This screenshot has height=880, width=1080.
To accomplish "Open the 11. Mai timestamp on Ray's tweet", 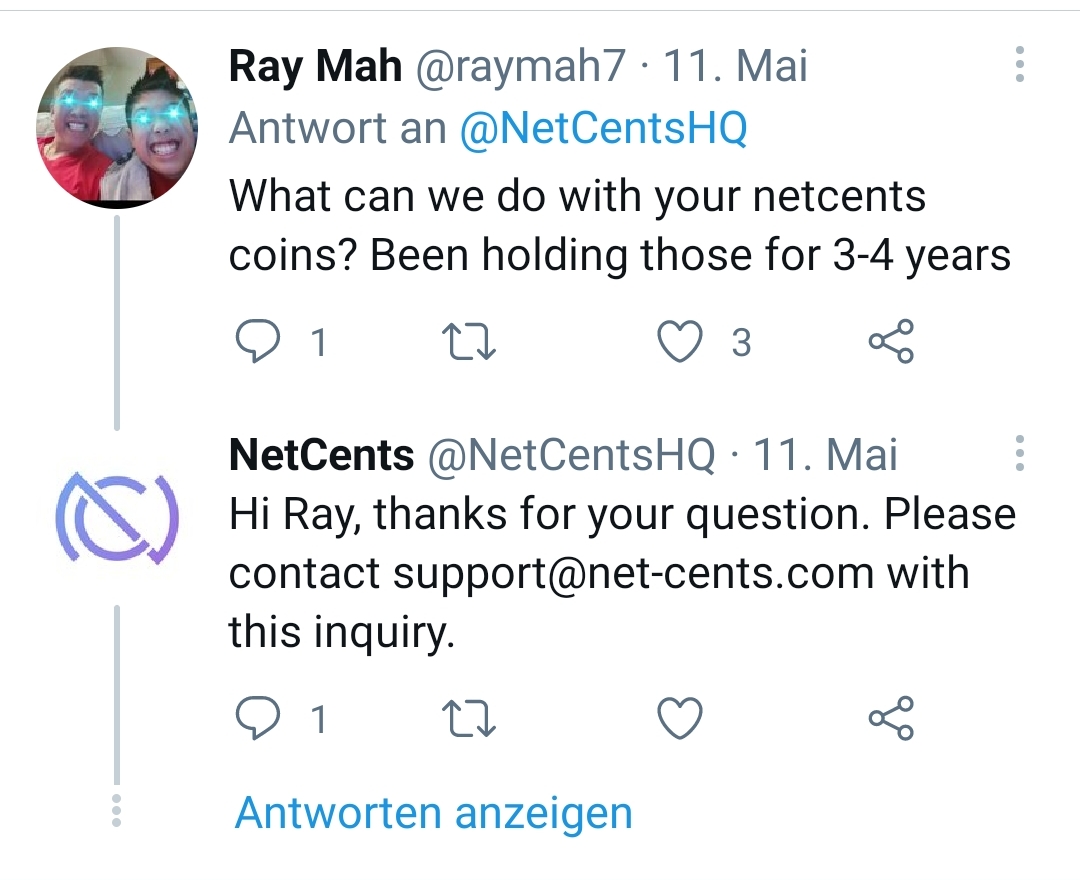I will coord(736,67).
